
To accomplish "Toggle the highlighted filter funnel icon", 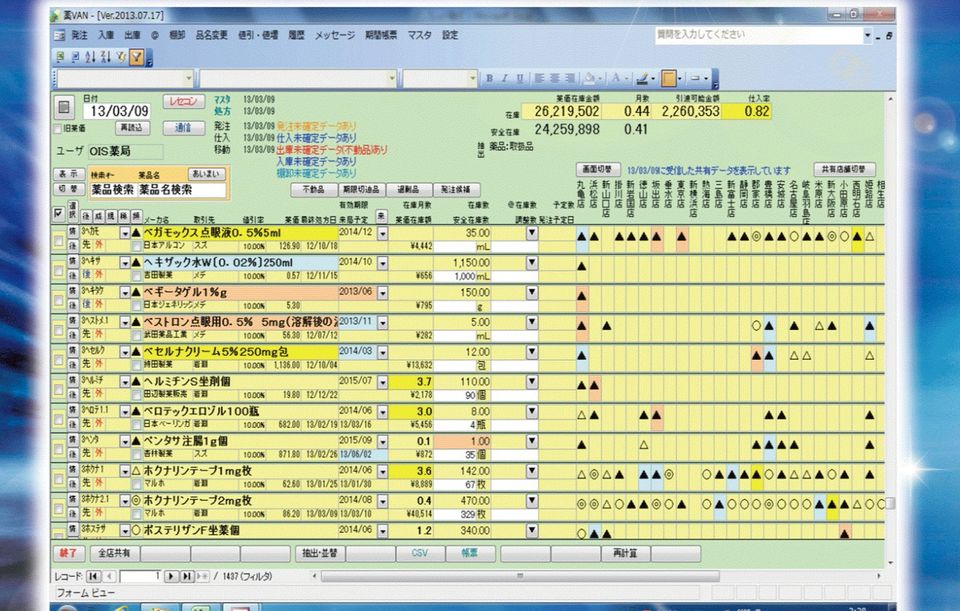I will (x=135, y=57).
